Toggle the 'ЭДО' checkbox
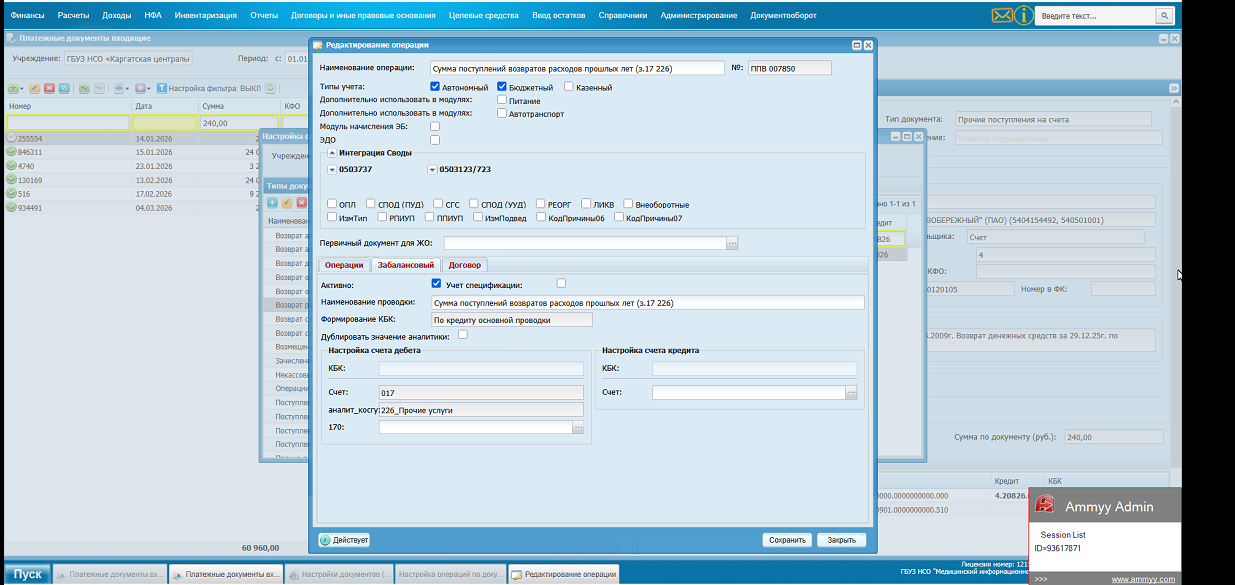1235x585 pixels. [435, 140]
